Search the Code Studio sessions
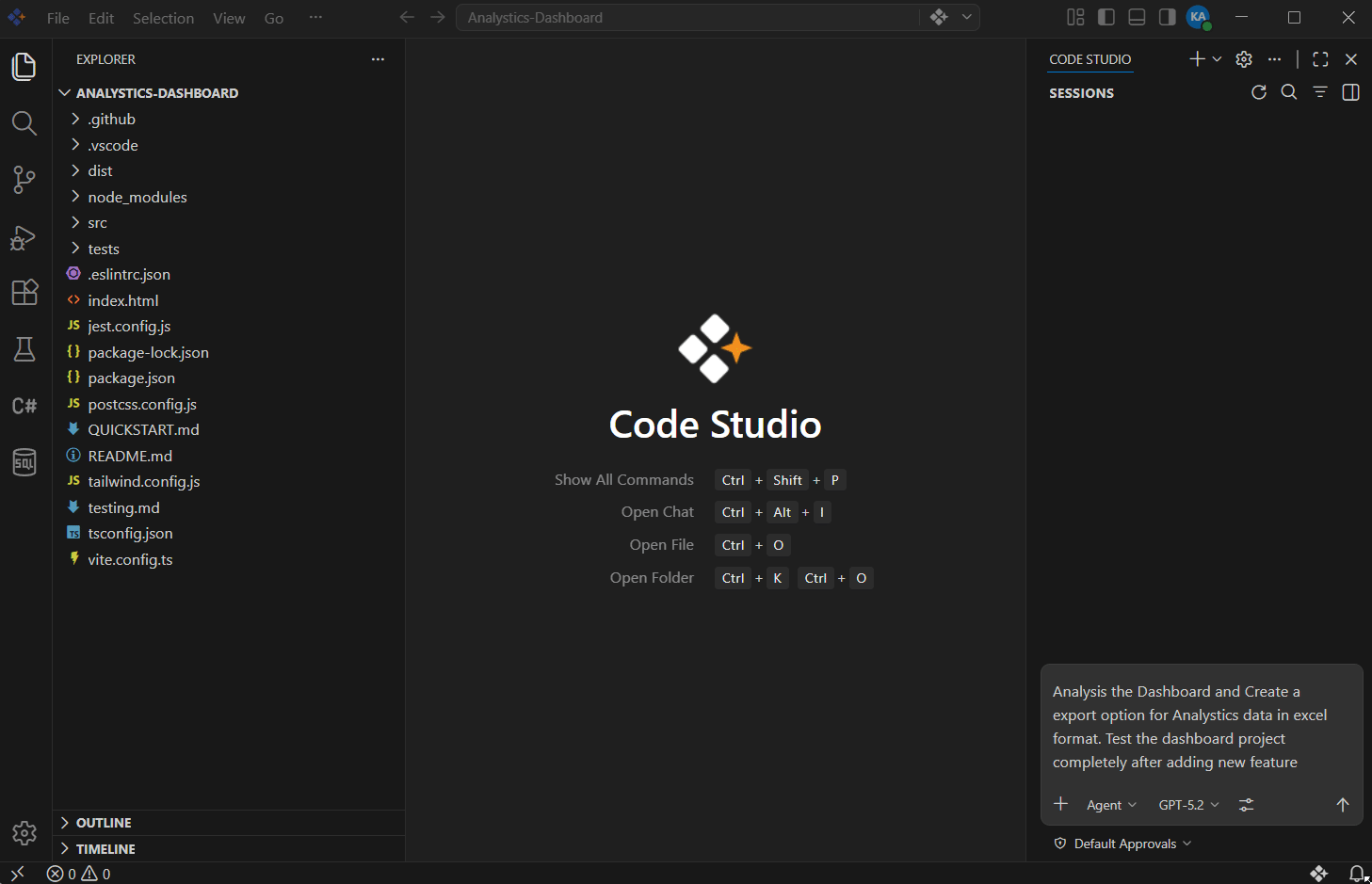Screen dimensions: 1372x884 pos(1289,92)
